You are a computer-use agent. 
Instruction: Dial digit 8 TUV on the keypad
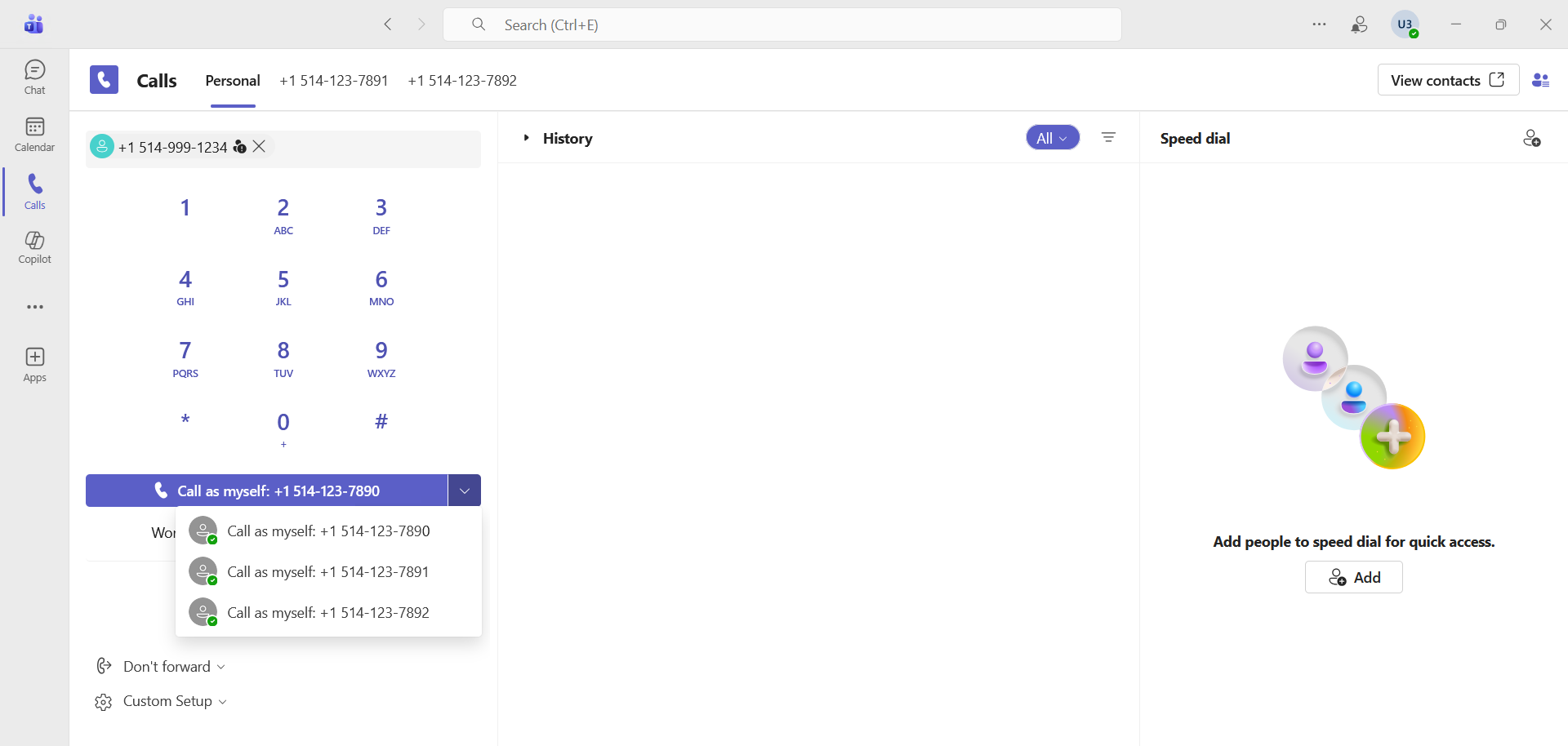coord(283,359)
